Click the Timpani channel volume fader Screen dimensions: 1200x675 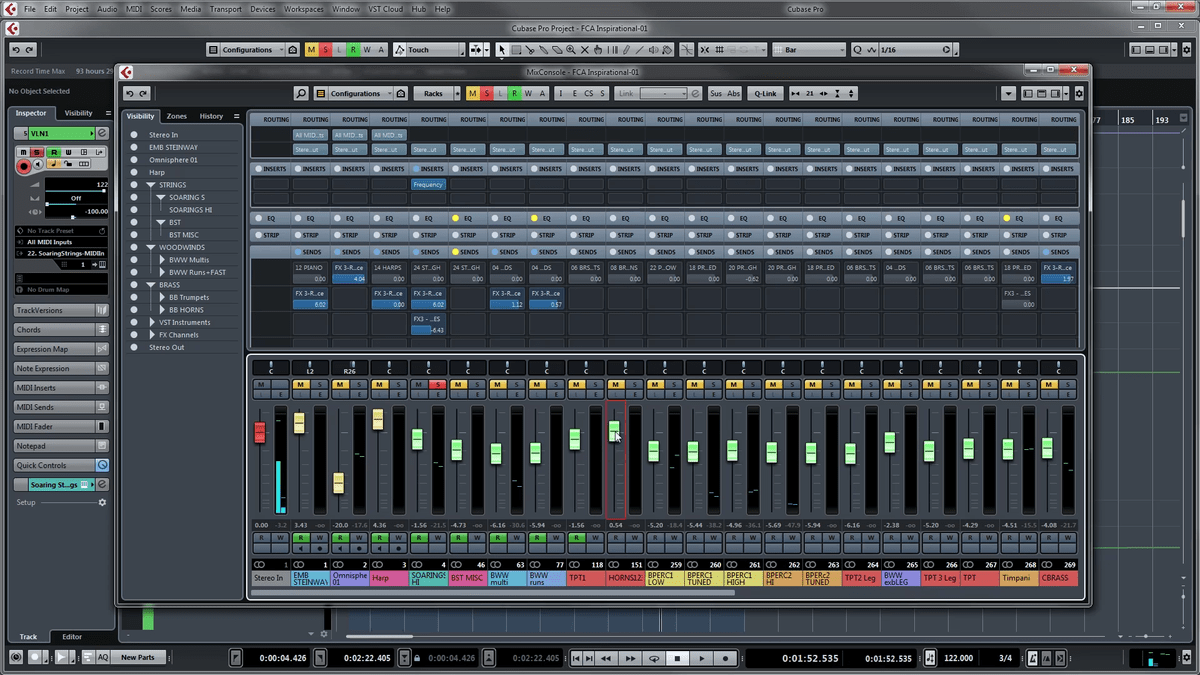(1008, 449)
